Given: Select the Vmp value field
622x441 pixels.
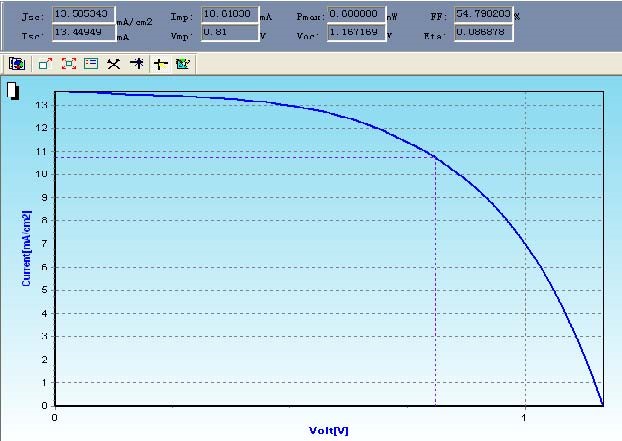Looking at the screenshot, I should (229, 32).
